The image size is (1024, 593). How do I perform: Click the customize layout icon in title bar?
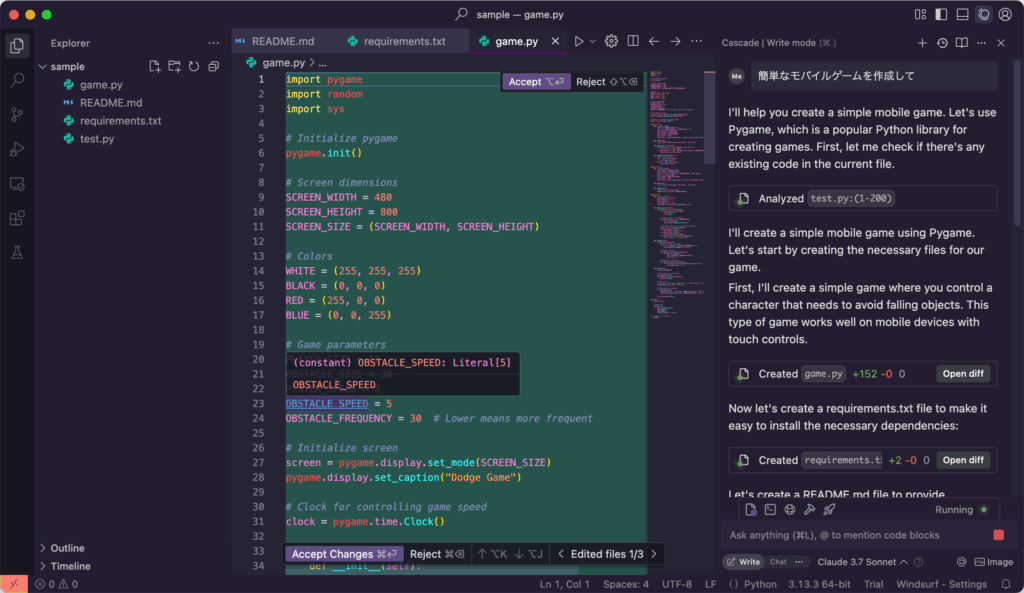920,14
